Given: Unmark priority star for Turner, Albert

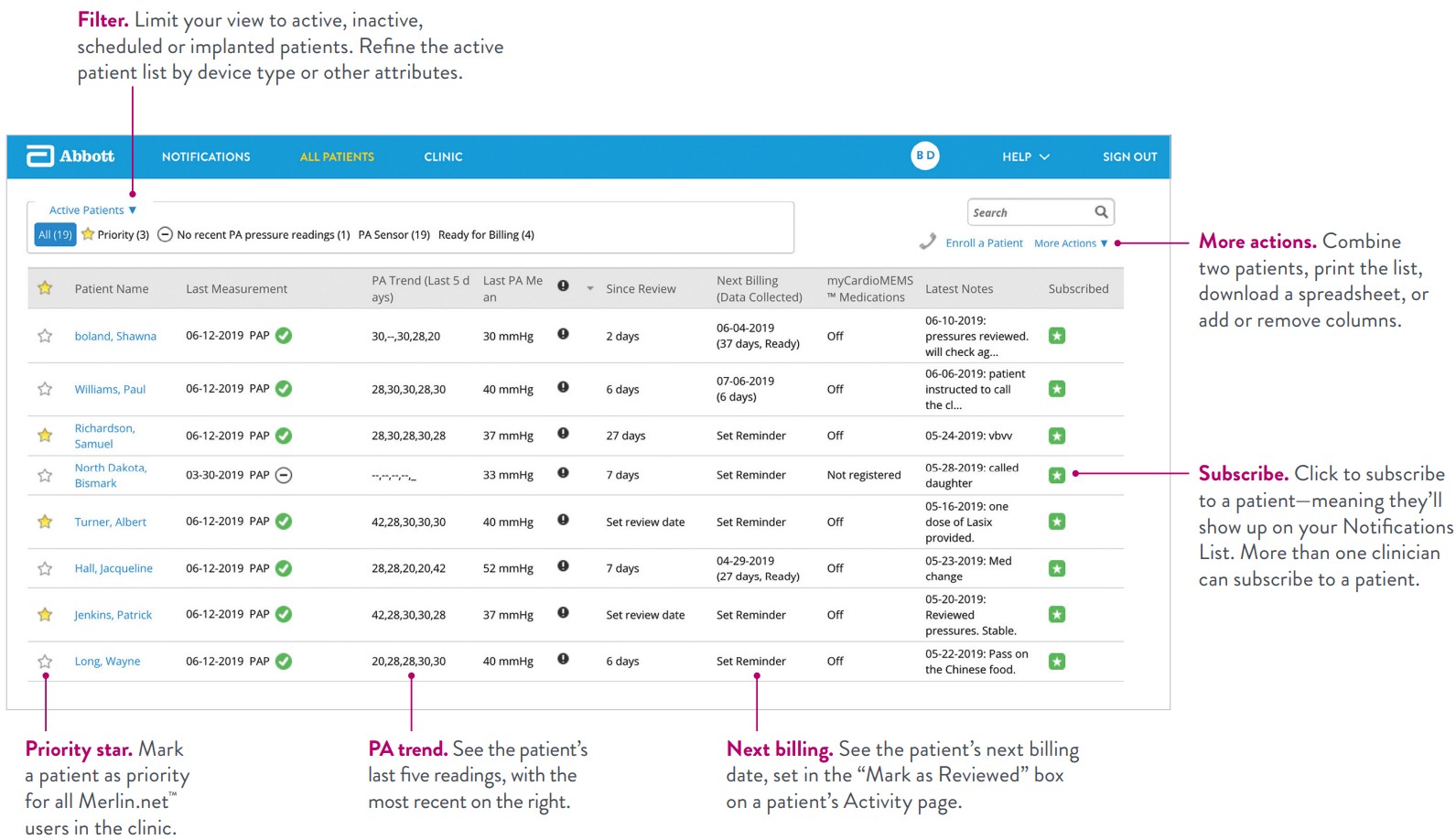Looking at the screenshot, I should click(x=45, y=522).
